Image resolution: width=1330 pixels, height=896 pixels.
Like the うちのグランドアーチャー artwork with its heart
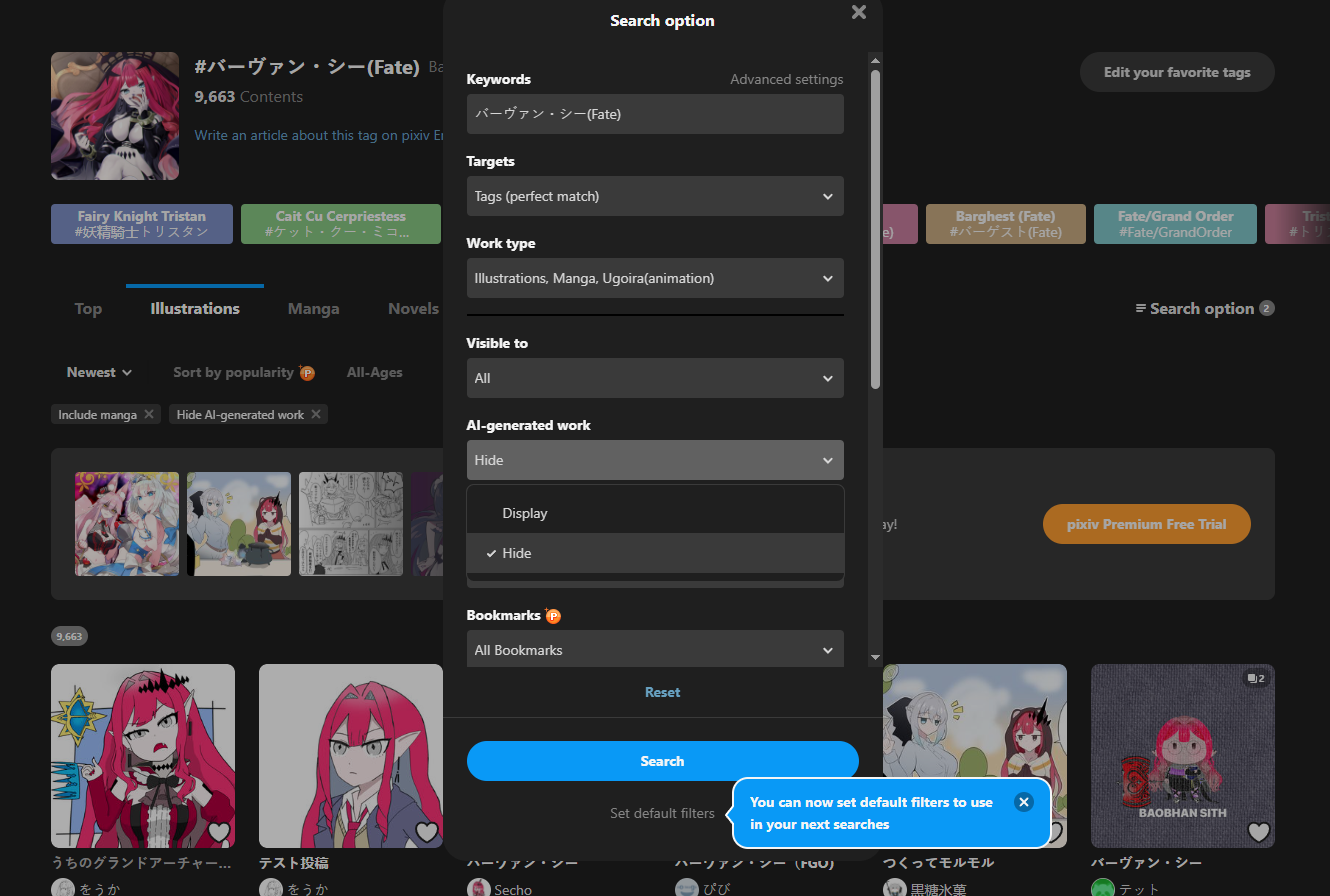(x=219, y=832)
